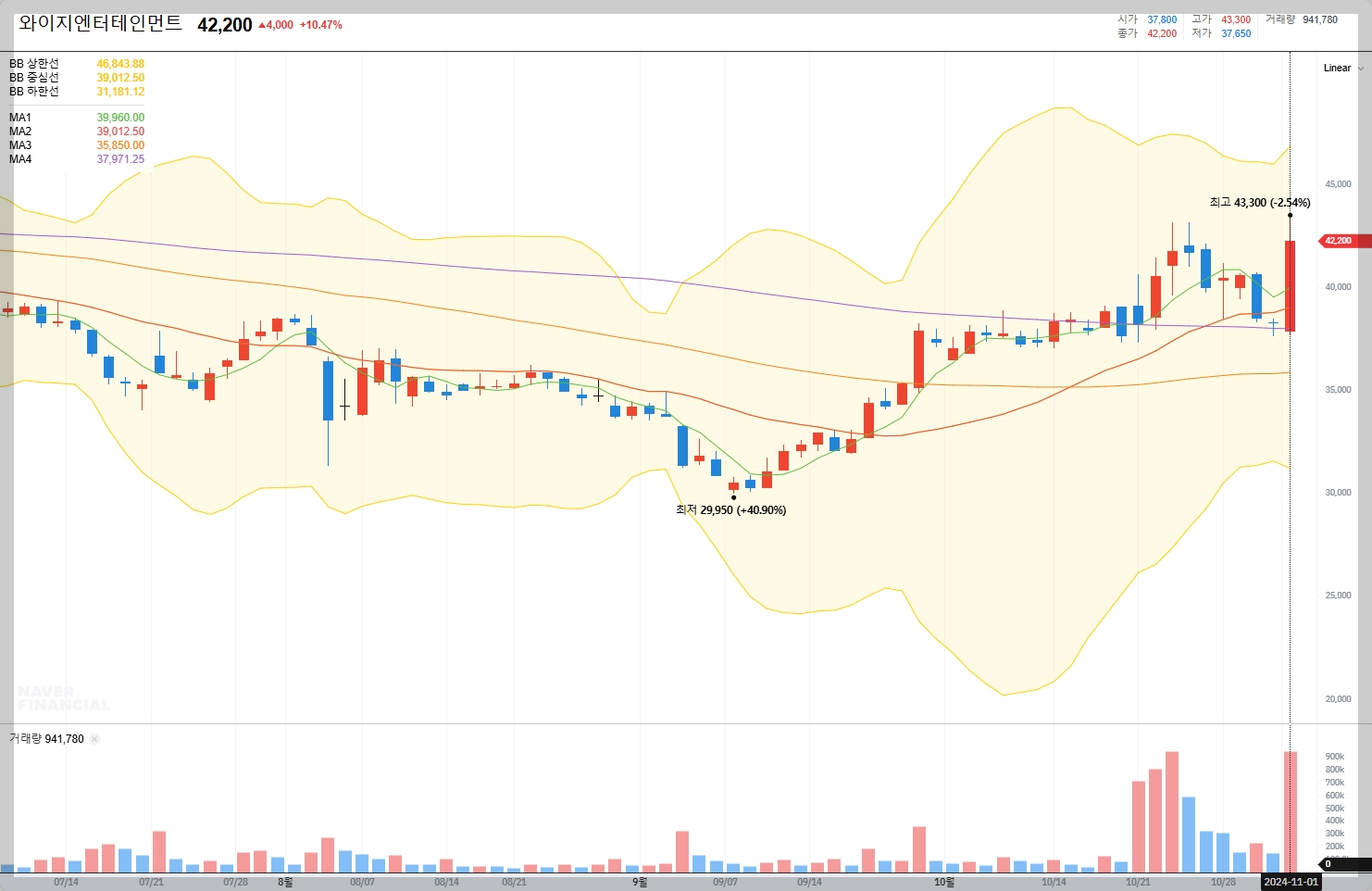Screen dimensions: 1372x891
Task: Click the 35,000 price axis label
Action: pos(1338,390)
